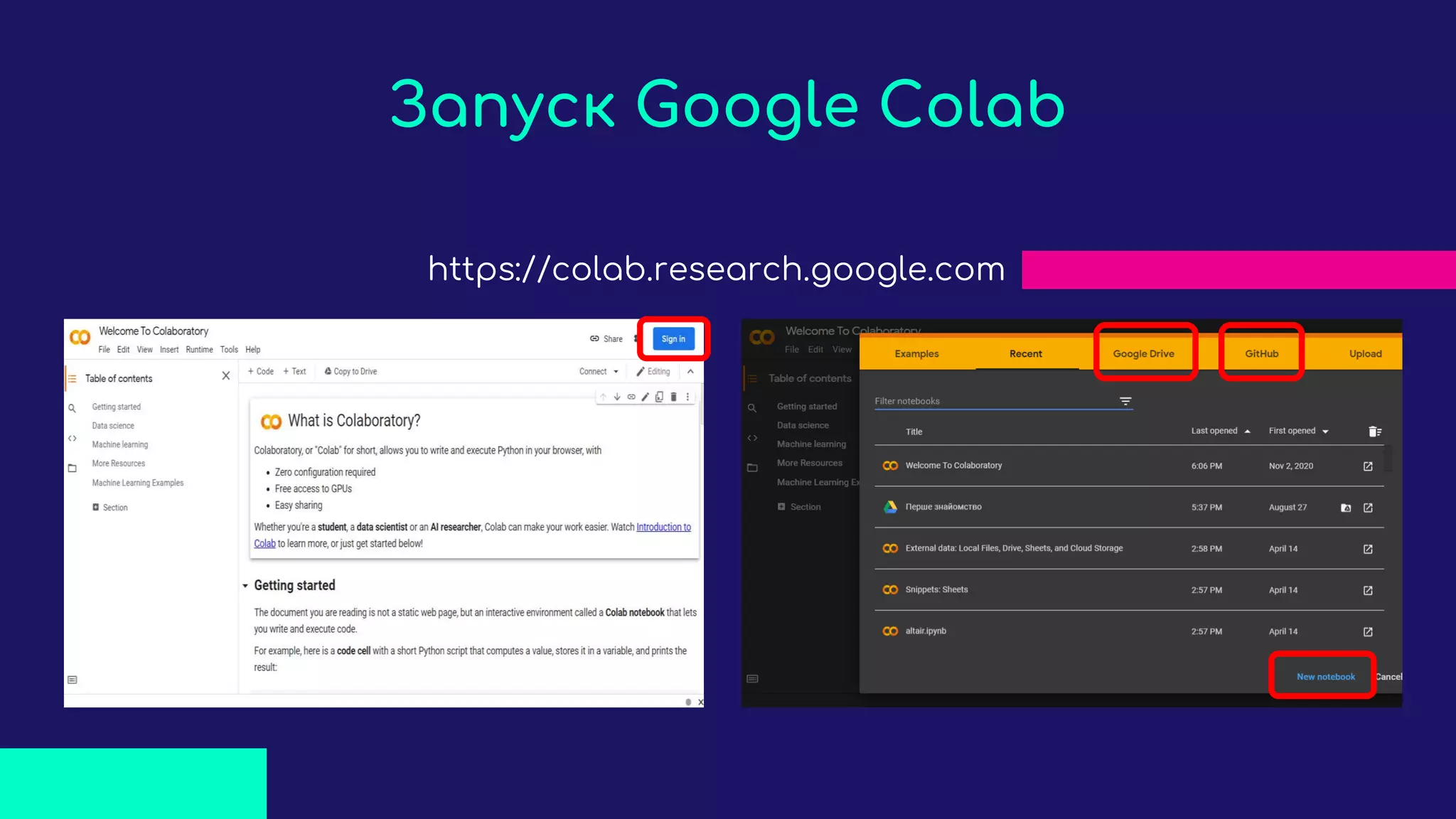Open the search icon in the light window sidebar
This screenshot has height=819, width=1456.
click(72, 408)
